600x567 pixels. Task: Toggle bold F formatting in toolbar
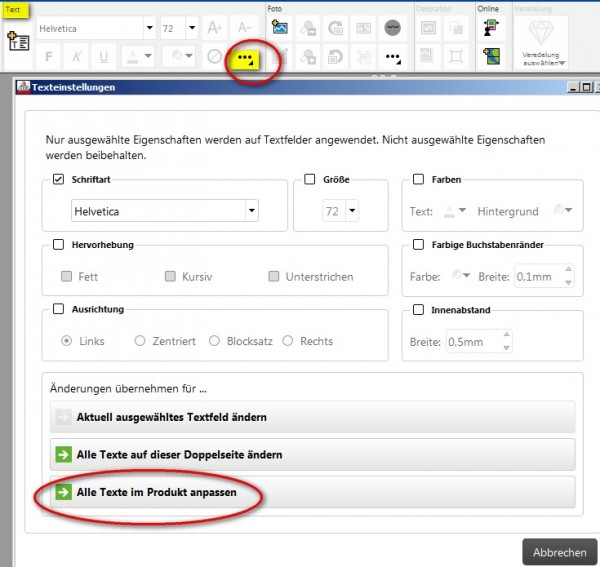(x=49, y=57)
